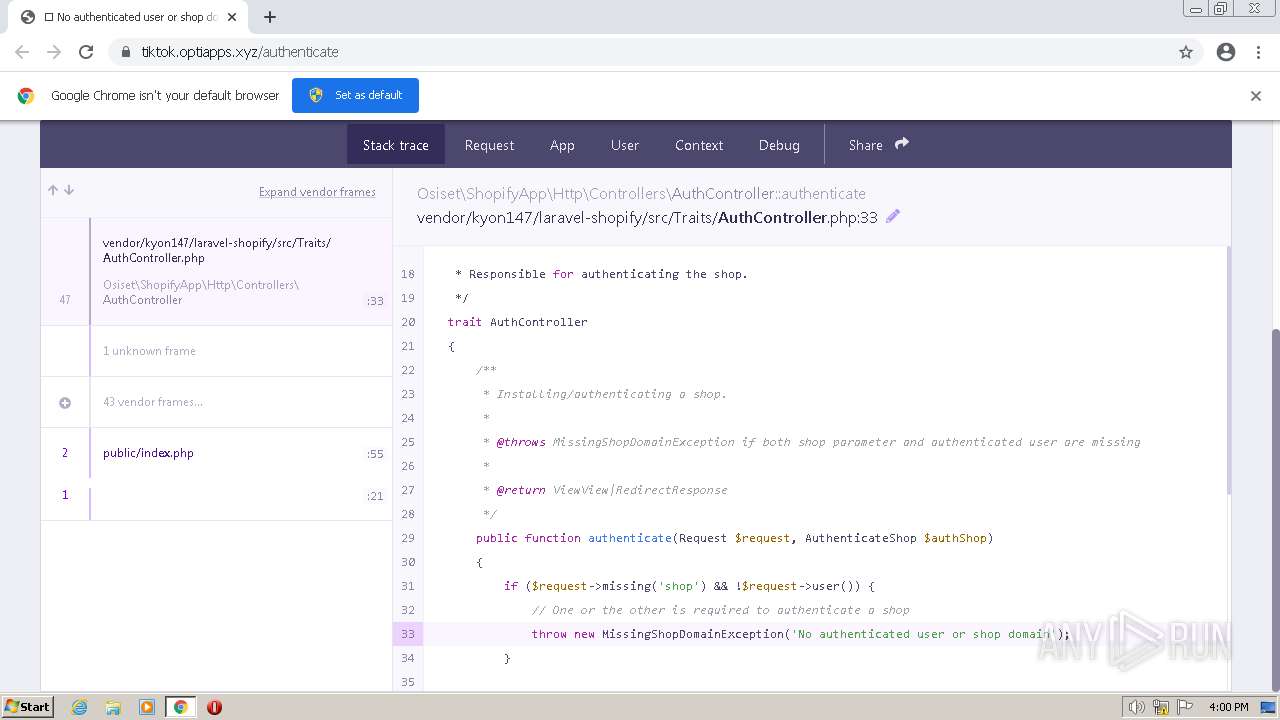Bookmark this page with the star icon
1280x720 pixels.
pyautogui.click(x=1186, y=52)
